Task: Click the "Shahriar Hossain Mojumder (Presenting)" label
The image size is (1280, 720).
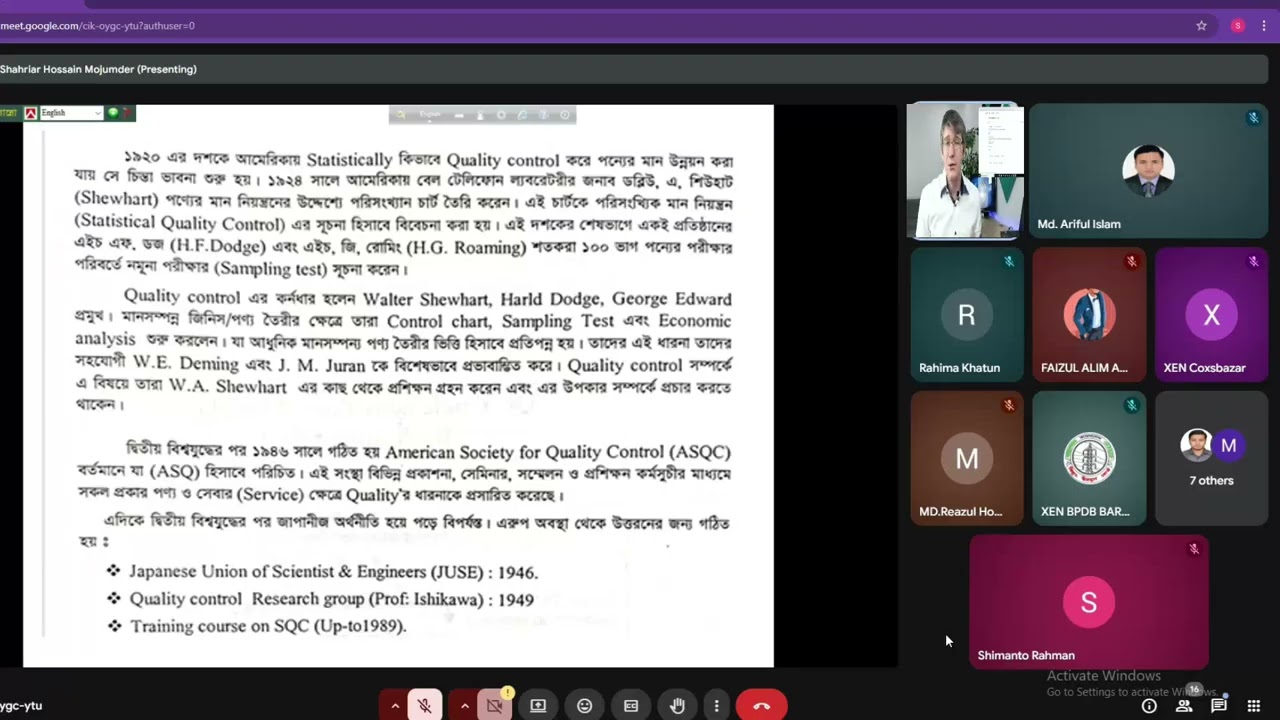Action: [x=98, y=69]
